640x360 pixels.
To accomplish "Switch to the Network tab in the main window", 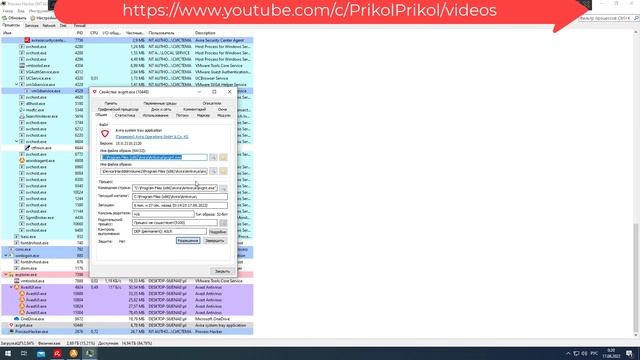I will [x=49, y=25].
